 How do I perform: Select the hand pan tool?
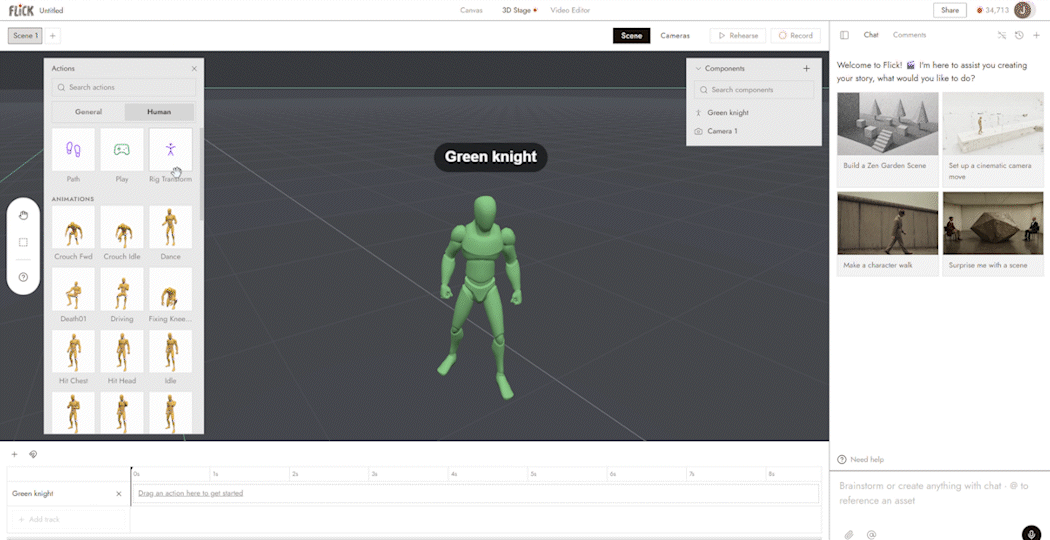pyautogui.click(x=23, y=215)
